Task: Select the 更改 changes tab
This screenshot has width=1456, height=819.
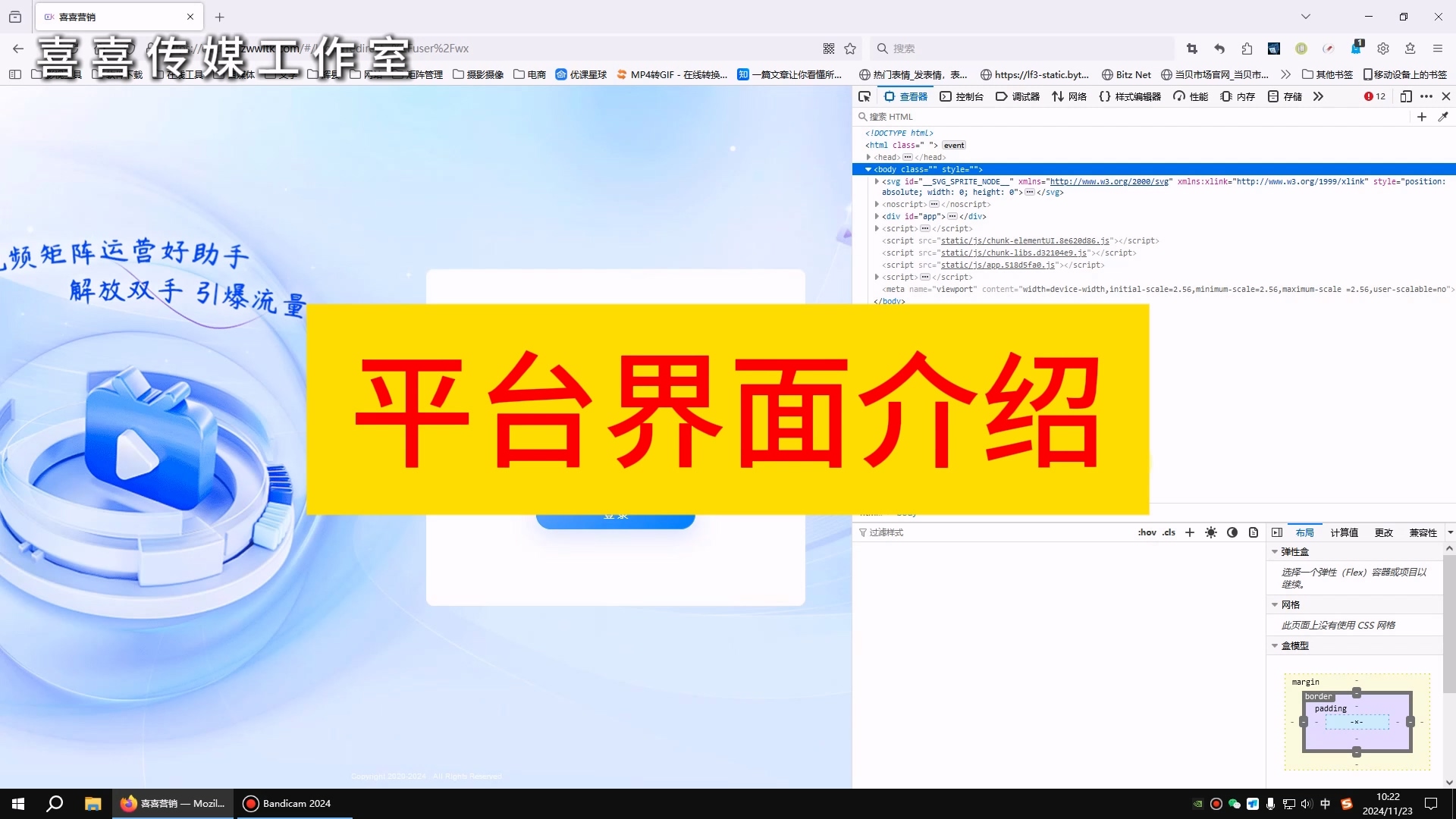Action: point(1384,532)
